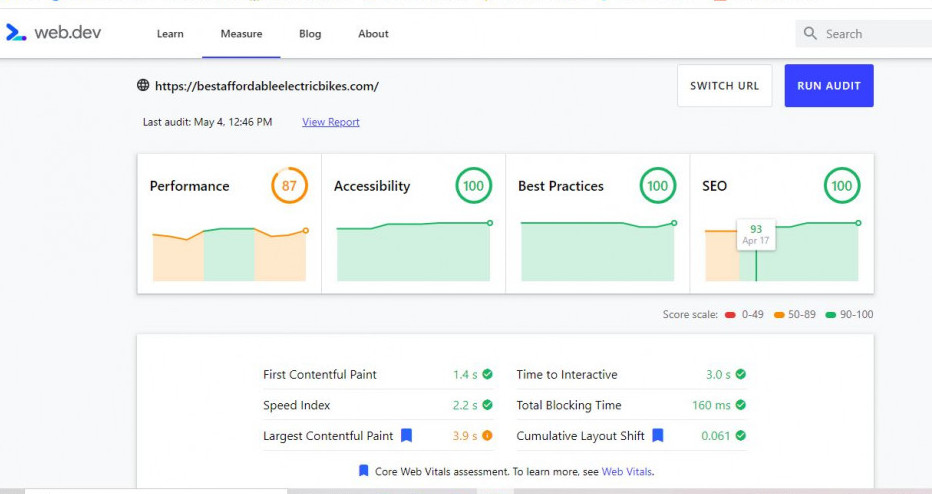Open the Learn menu item
Image resolution: width=932 pixels, height=494 pixels.
[170, 34]
